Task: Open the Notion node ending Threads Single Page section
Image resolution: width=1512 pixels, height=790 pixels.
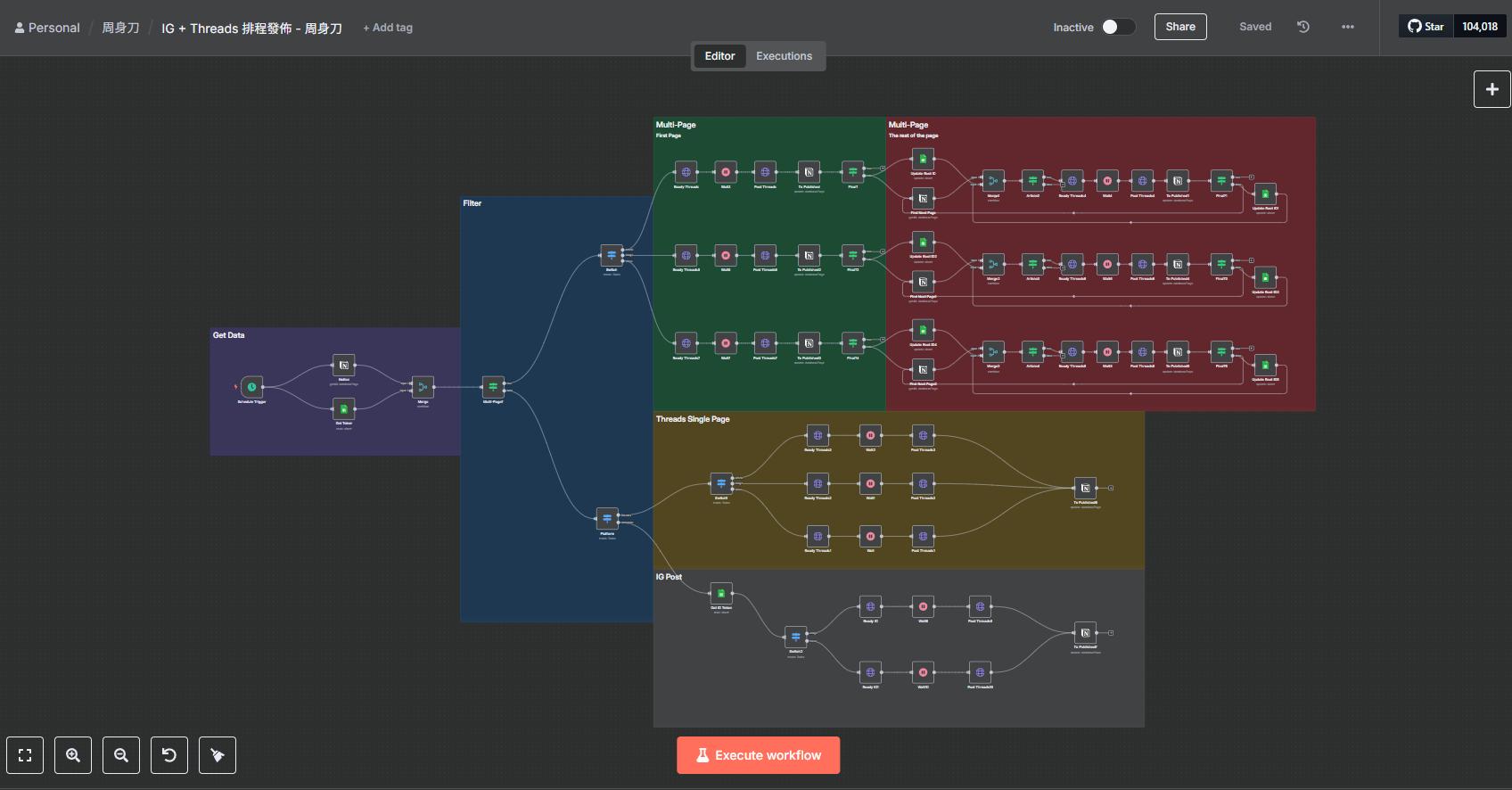Action: 1085,488
